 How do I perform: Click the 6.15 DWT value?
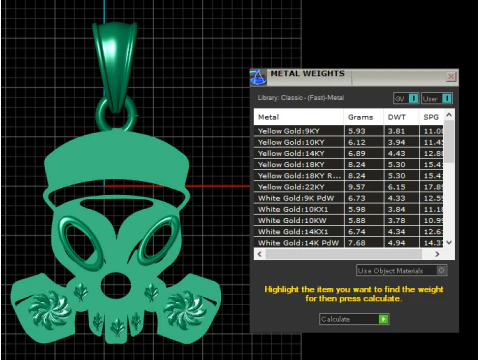(396, 187)
